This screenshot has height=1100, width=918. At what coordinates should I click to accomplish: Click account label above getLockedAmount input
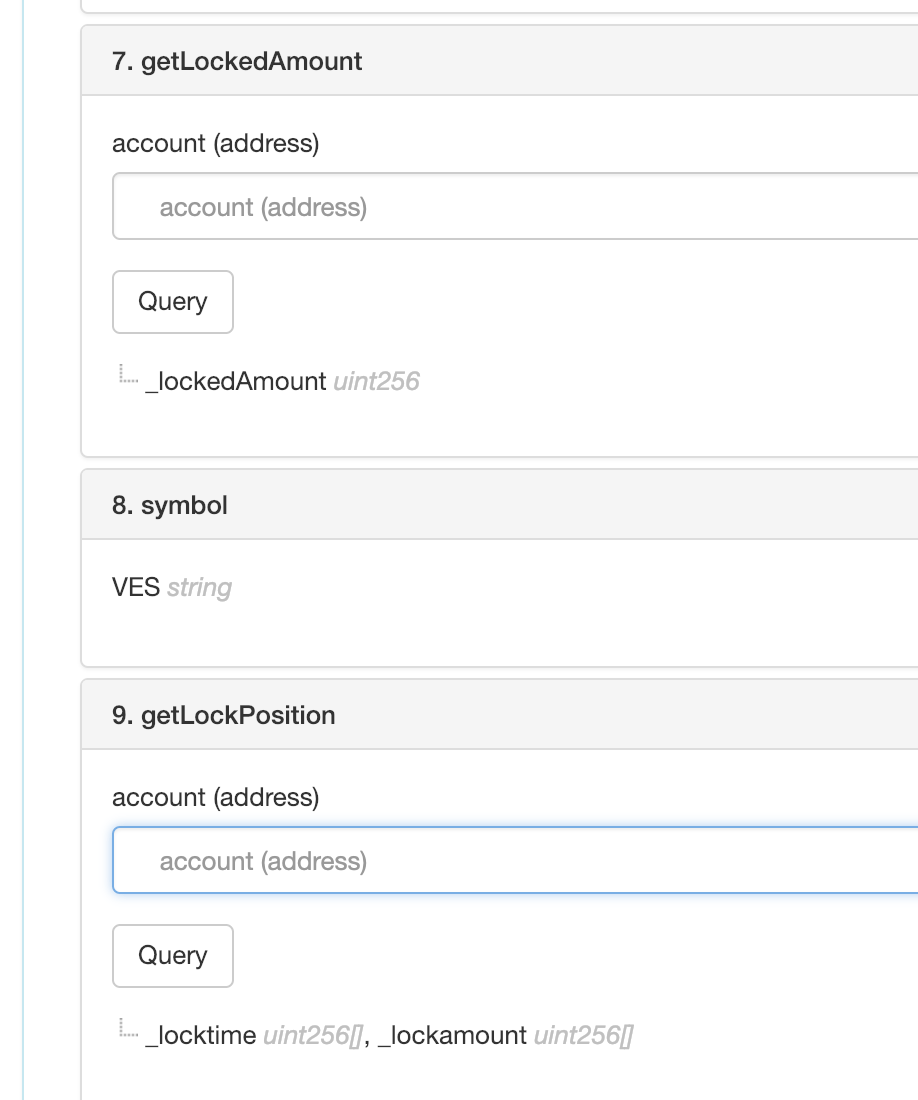click(x=215, y=143)
